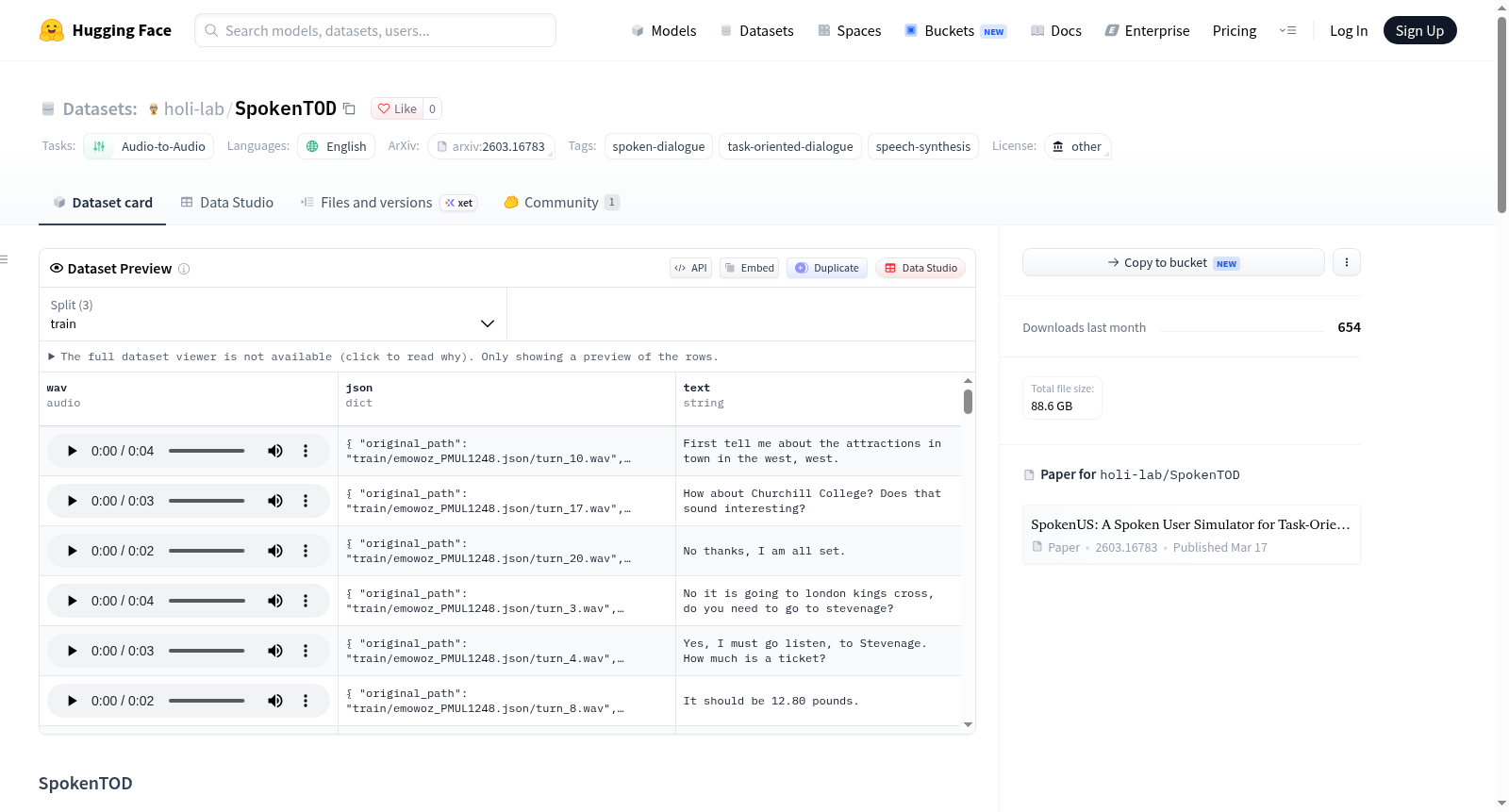Screen dimensions: 1509x812
Task: Open more options for turn_4.wav audio
Action: [306, 651]
